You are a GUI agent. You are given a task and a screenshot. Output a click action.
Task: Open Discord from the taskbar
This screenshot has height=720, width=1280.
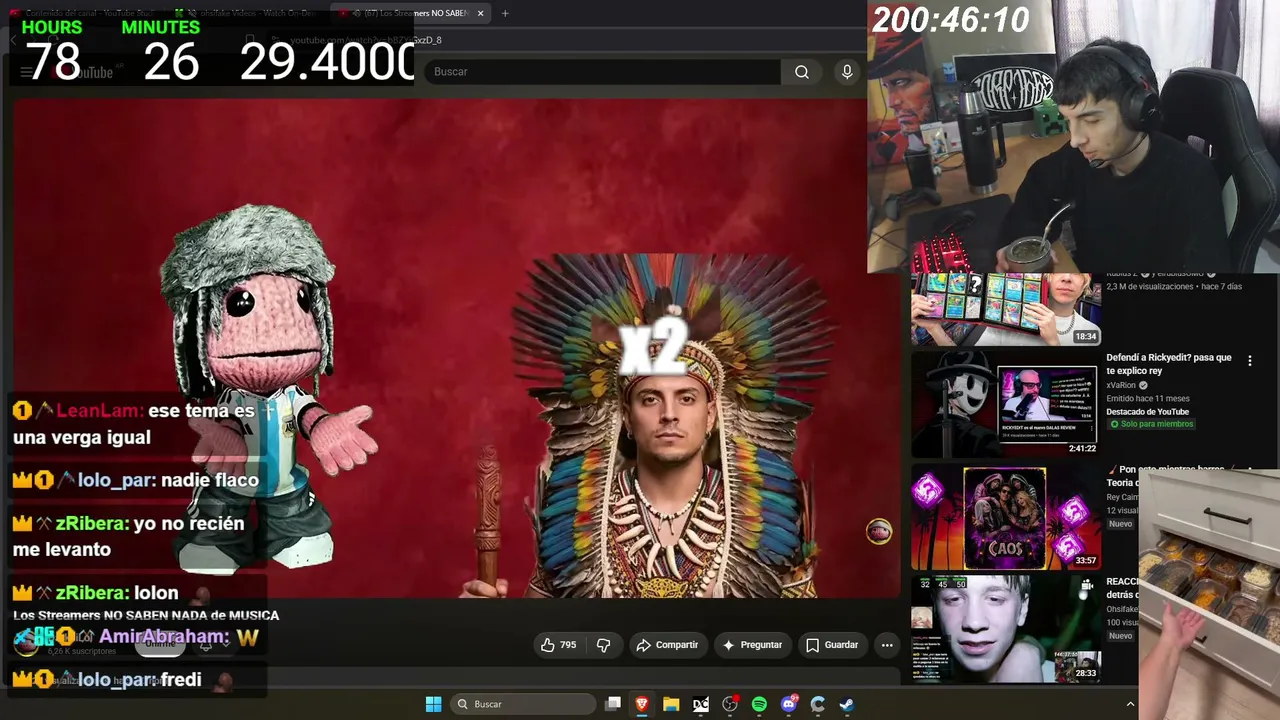coord(789,704)
